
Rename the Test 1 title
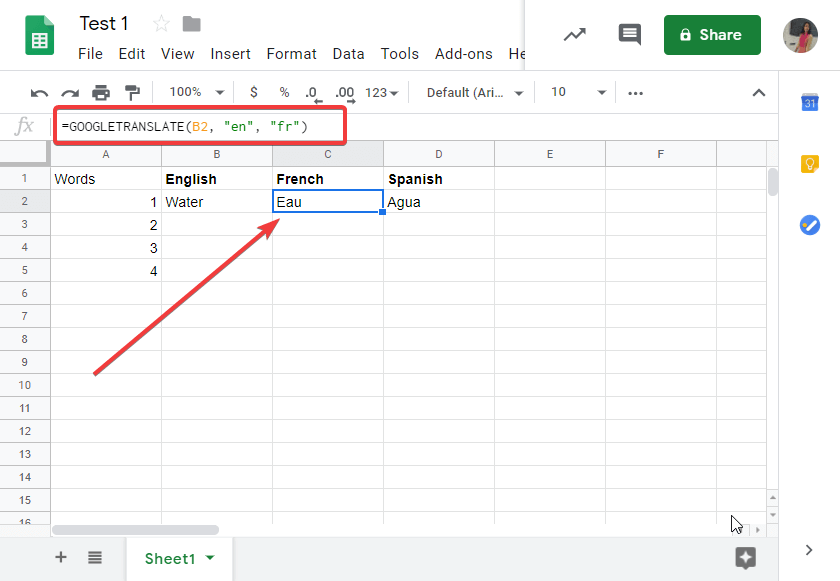pos(104,24)
